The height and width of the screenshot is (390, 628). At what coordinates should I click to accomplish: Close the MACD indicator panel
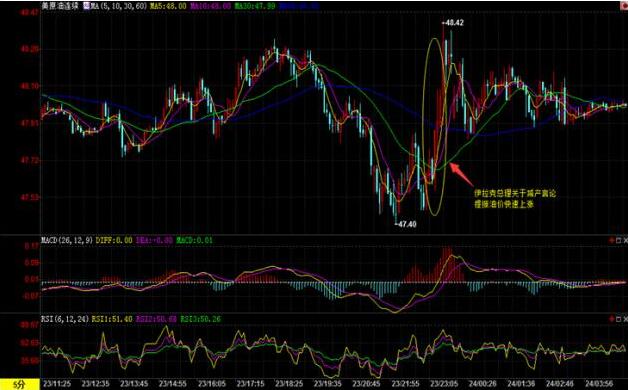(625, 241)
